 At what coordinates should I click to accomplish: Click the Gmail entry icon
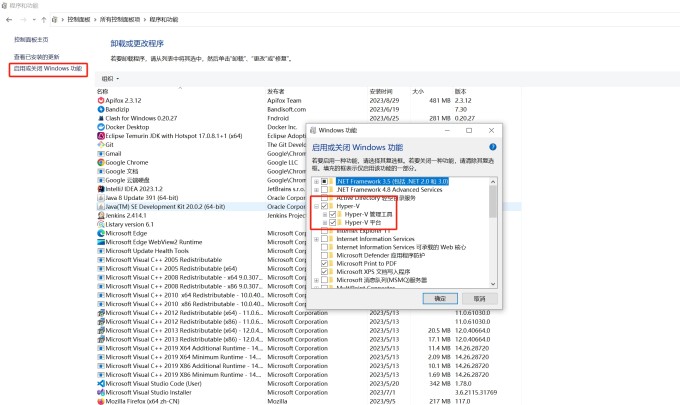[101, 154]
